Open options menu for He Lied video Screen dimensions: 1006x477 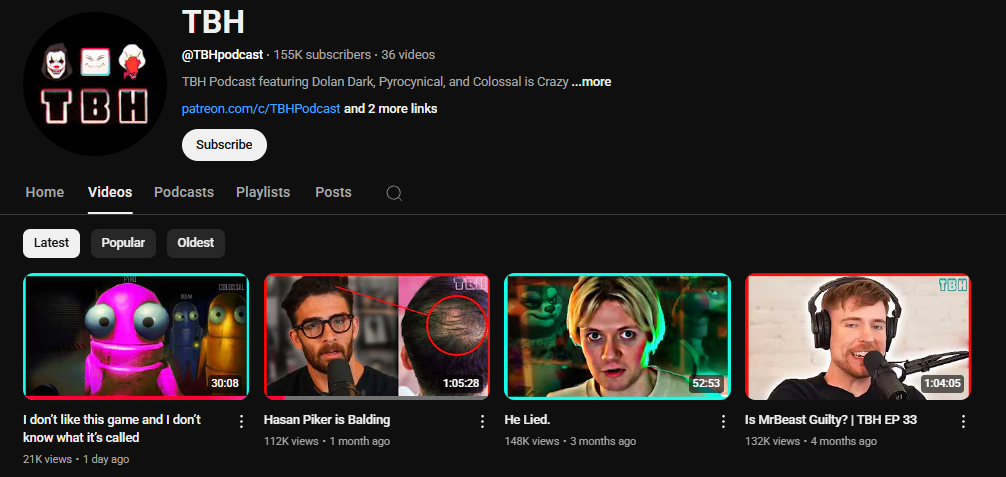pos(723,421)
